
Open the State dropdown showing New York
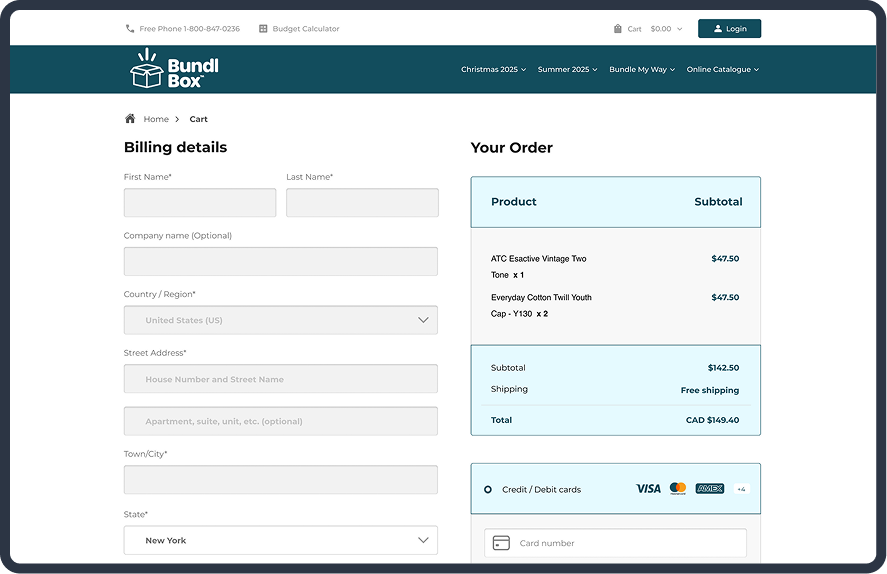click(x=281, y=540)
